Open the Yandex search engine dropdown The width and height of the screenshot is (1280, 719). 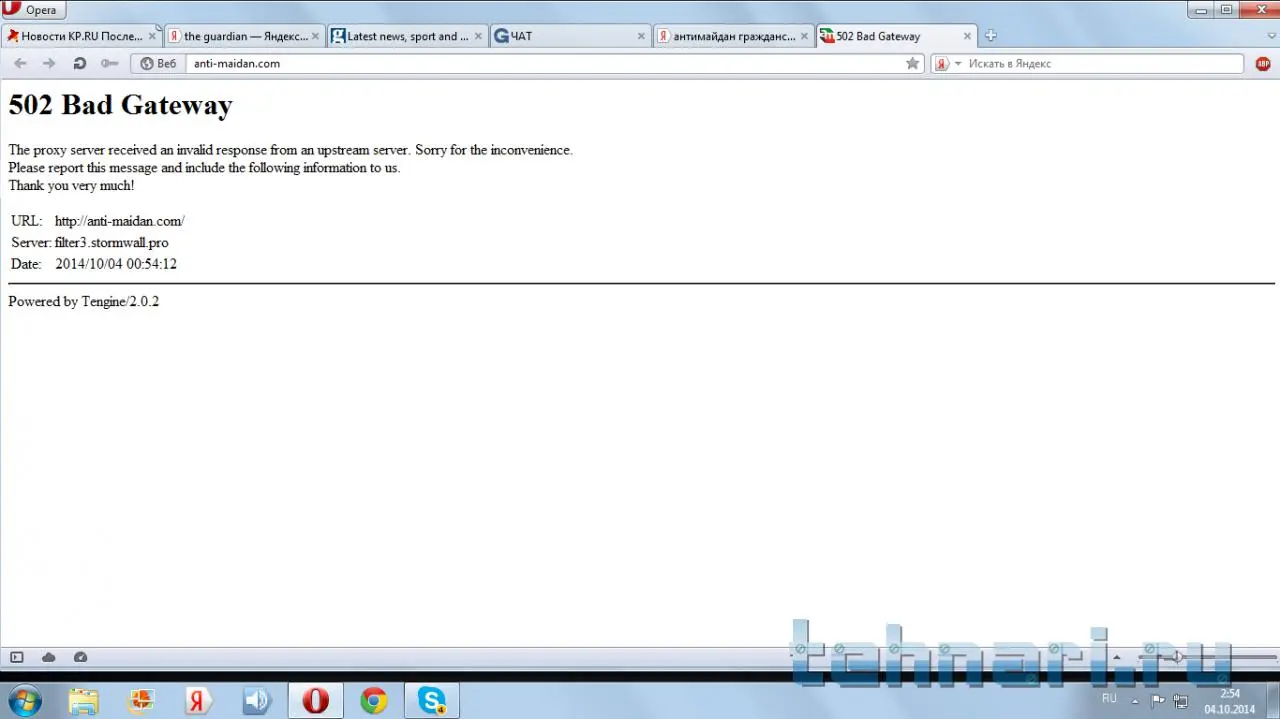(948, 63)
